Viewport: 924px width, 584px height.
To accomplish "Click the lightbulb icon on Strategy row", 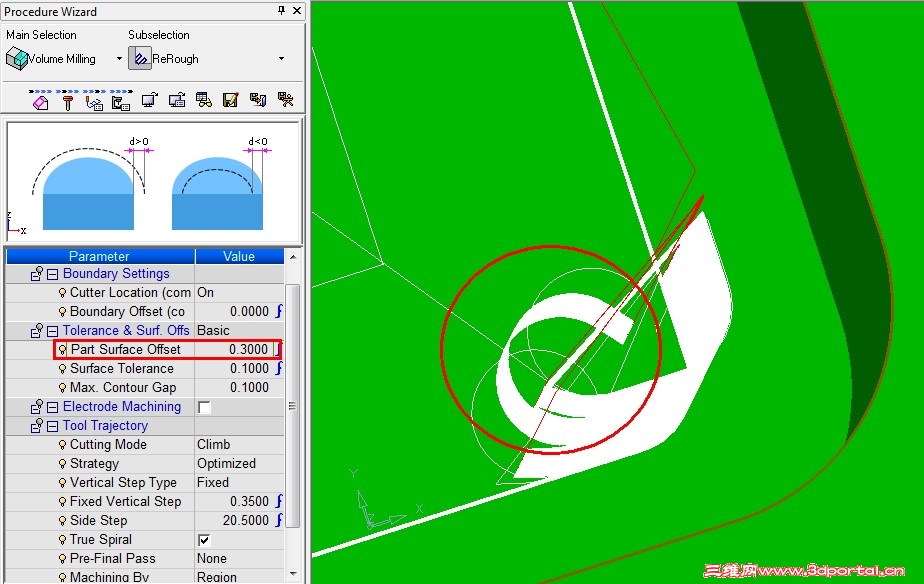I will click(62, 464).
